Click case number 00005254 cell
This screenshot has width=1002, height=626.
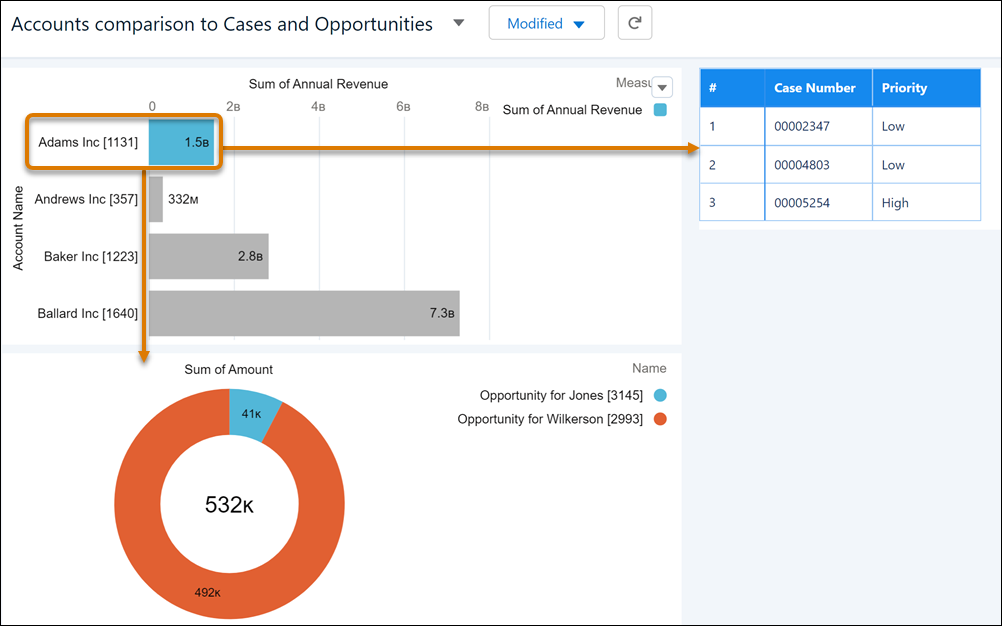(818, 202)
